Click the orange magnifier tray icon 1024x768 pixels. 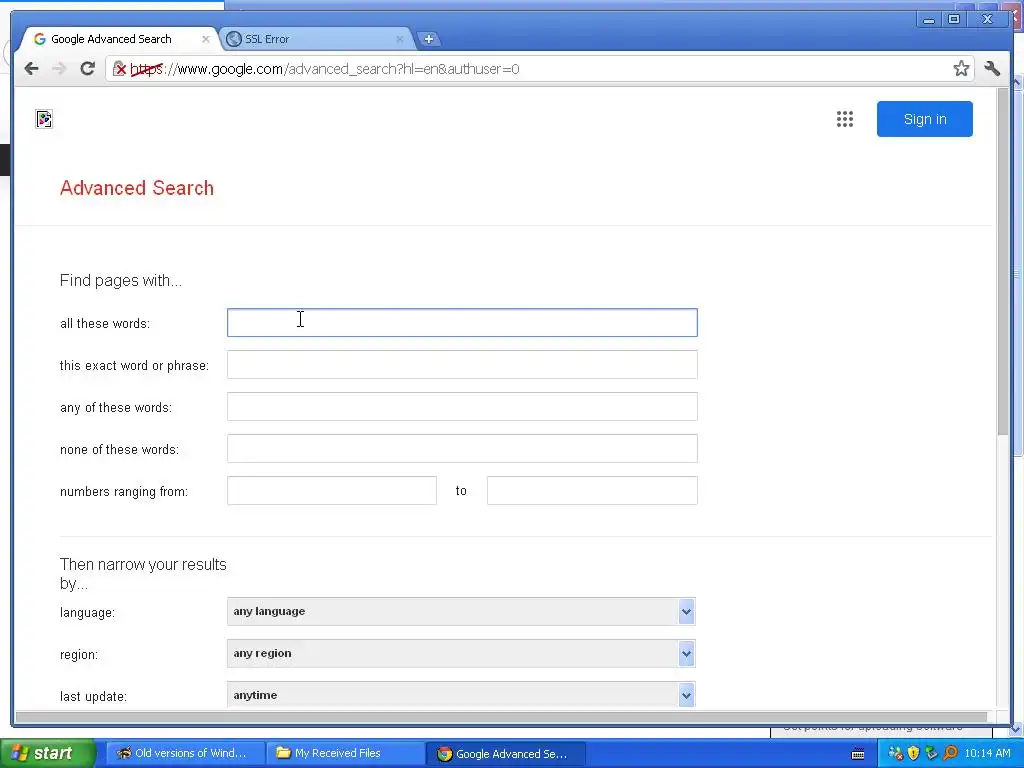[950, 754]
